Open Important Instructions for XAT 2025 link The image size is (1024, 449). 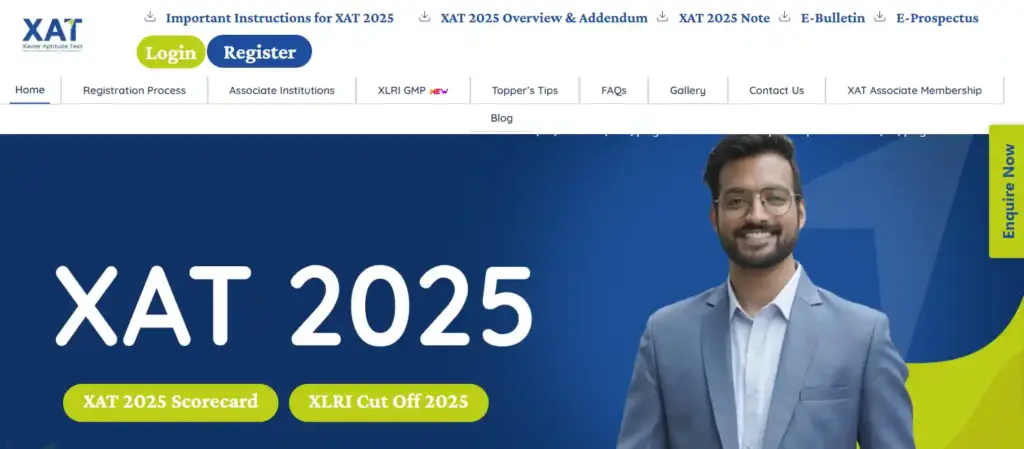pos(280,18)
